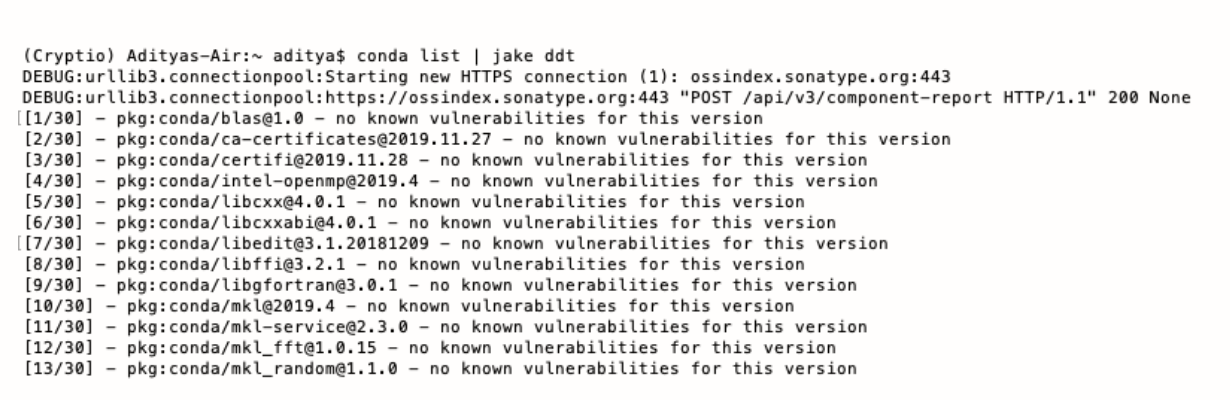Click the certifi@2019.11.28 package entry

(x=230, y=160)
